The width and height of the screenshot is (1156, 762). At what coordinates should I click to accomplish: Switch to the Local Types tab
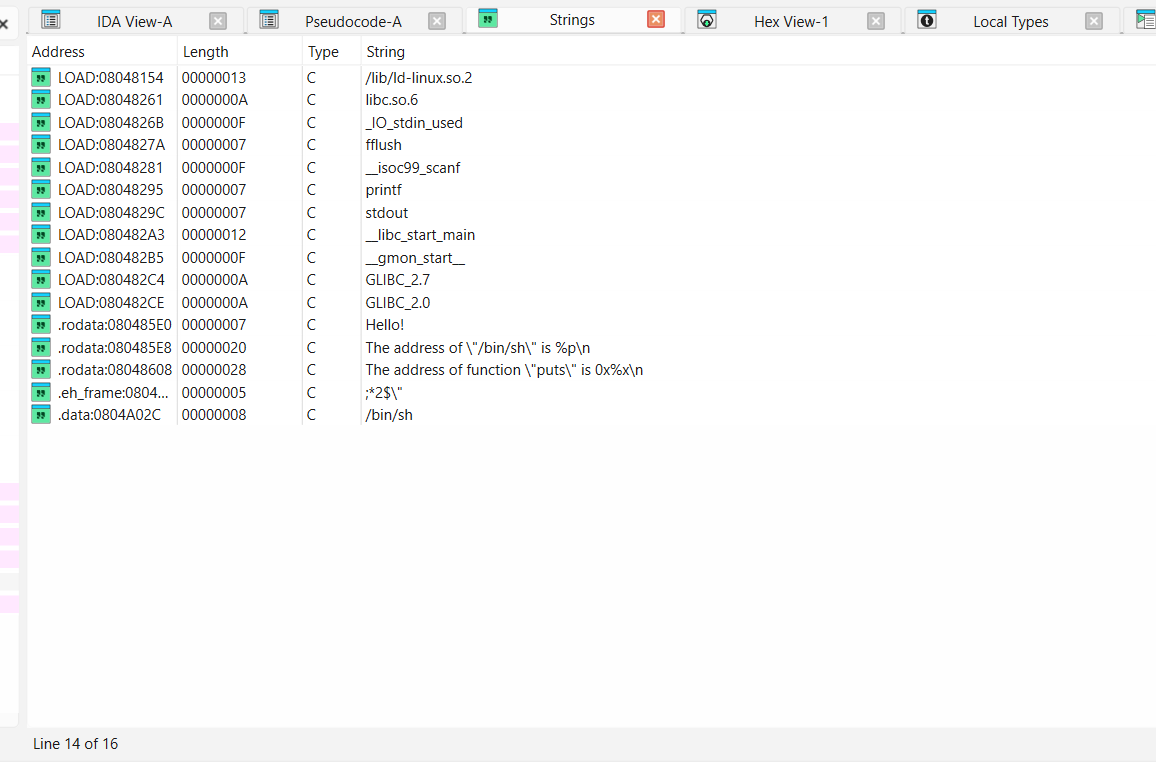[1010, 21]
